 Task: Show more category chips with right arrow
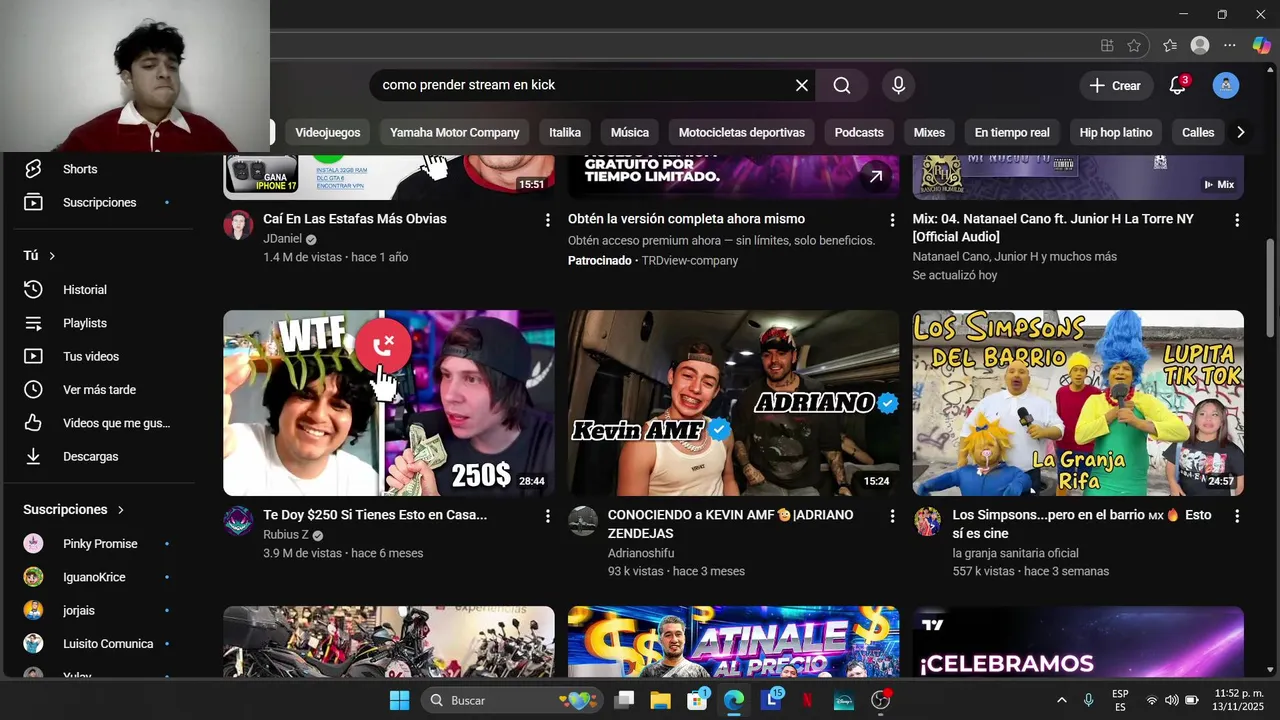(x=1240, y=132)
